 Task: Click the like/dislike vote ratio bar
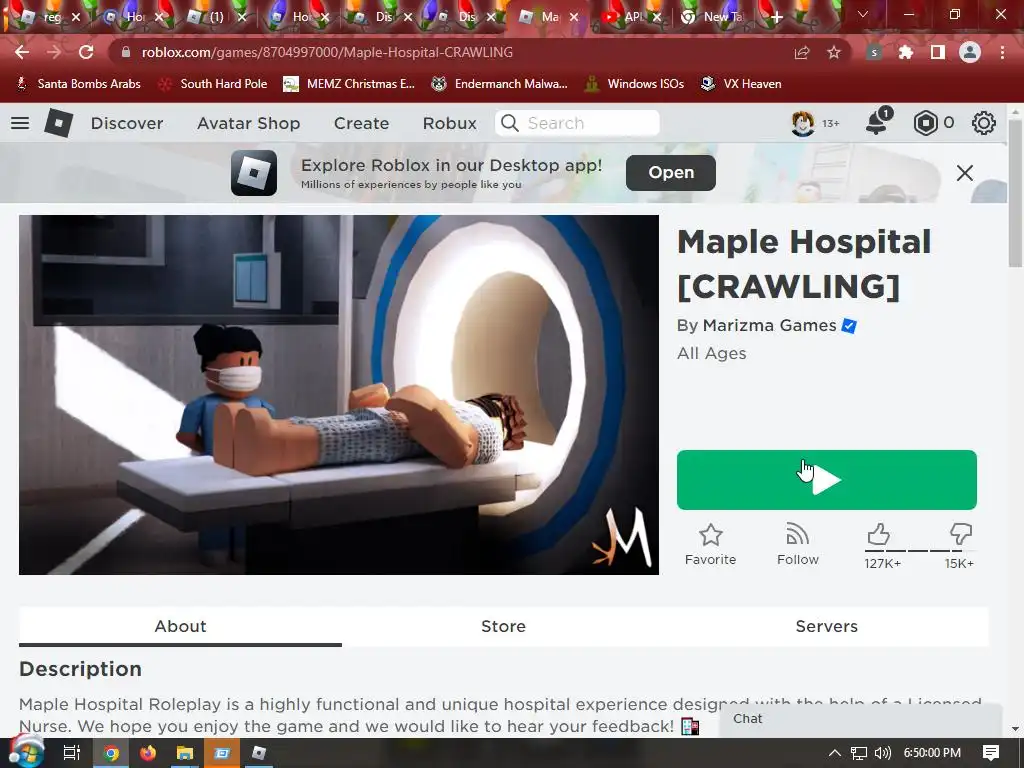(919, 551)
